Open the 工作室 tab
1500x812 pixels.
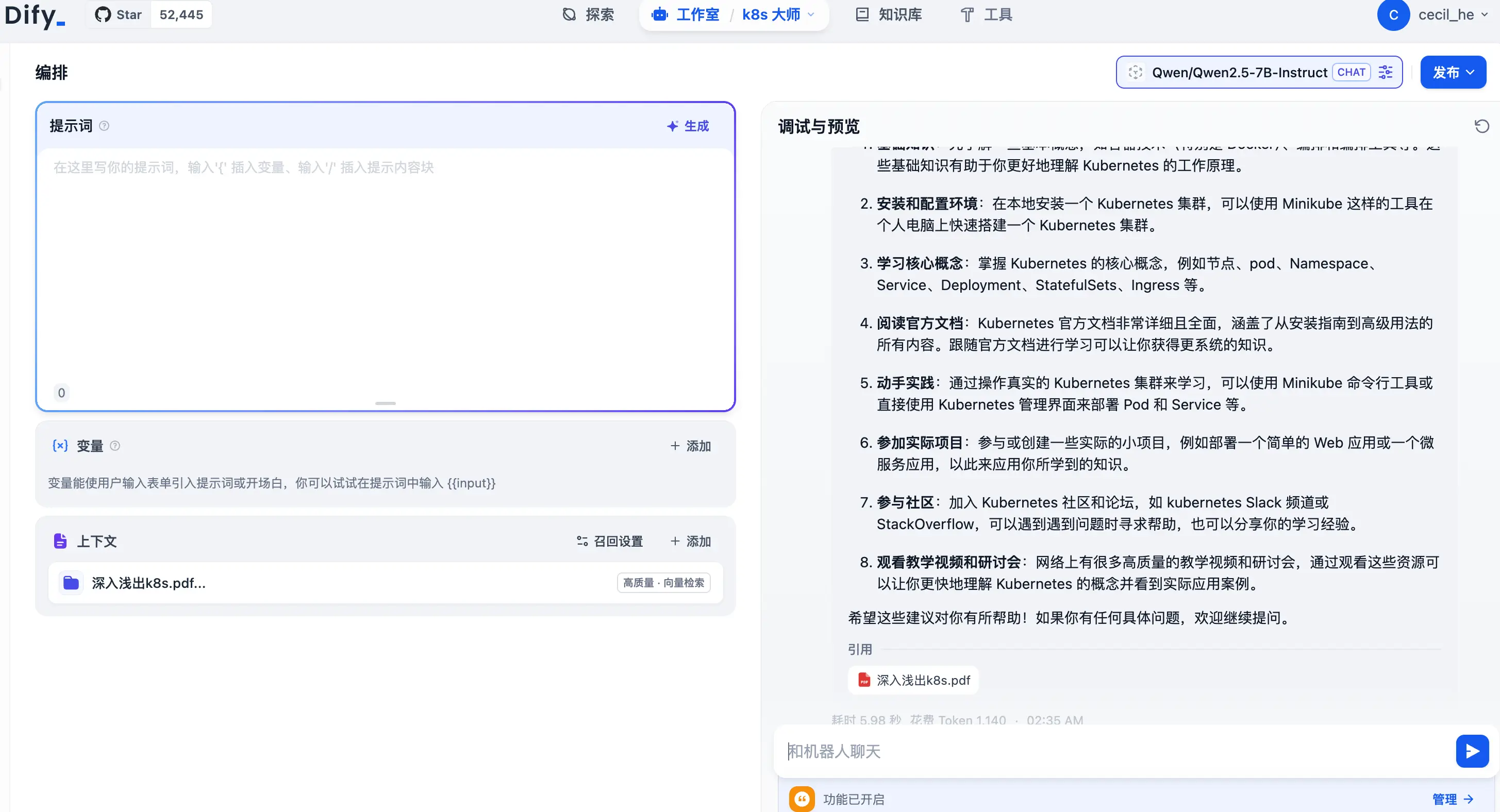(x=686, y=14)
